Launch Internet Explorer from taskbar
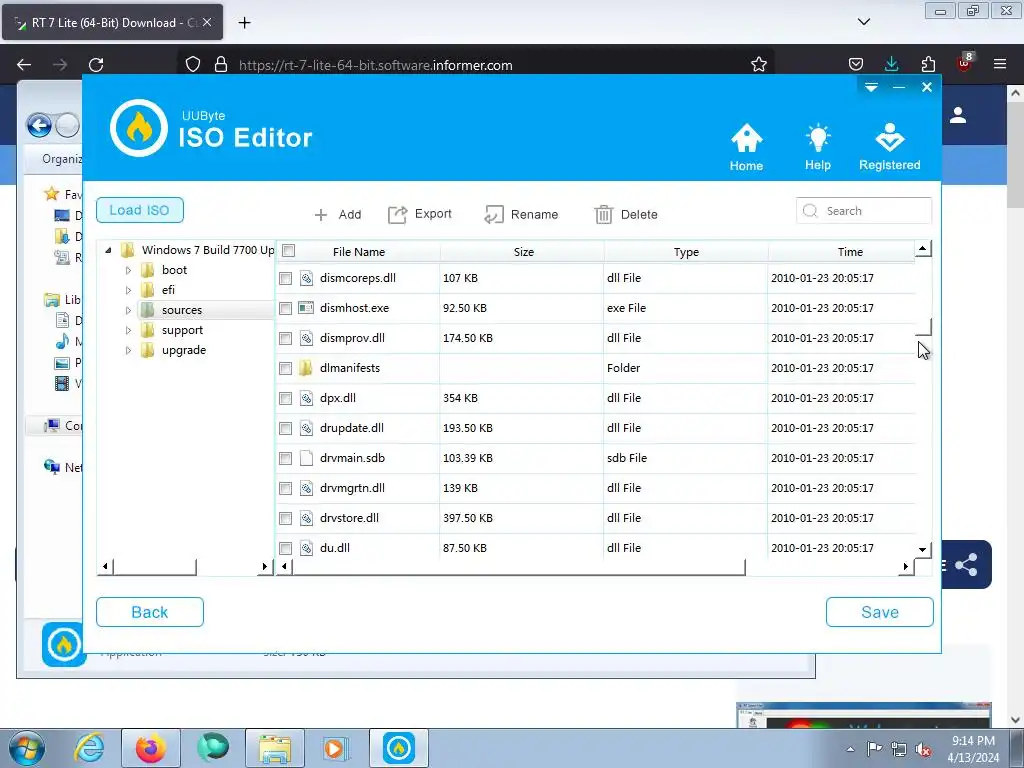The width and height of the screenshot is (1024, 768). click(x=89, y=748)
